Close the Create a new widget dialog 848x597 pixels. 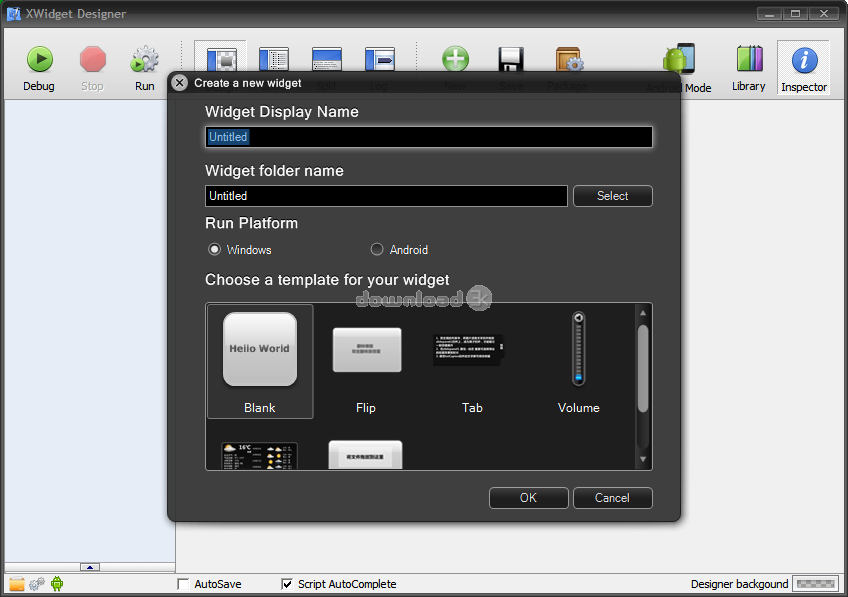point(180,83)
